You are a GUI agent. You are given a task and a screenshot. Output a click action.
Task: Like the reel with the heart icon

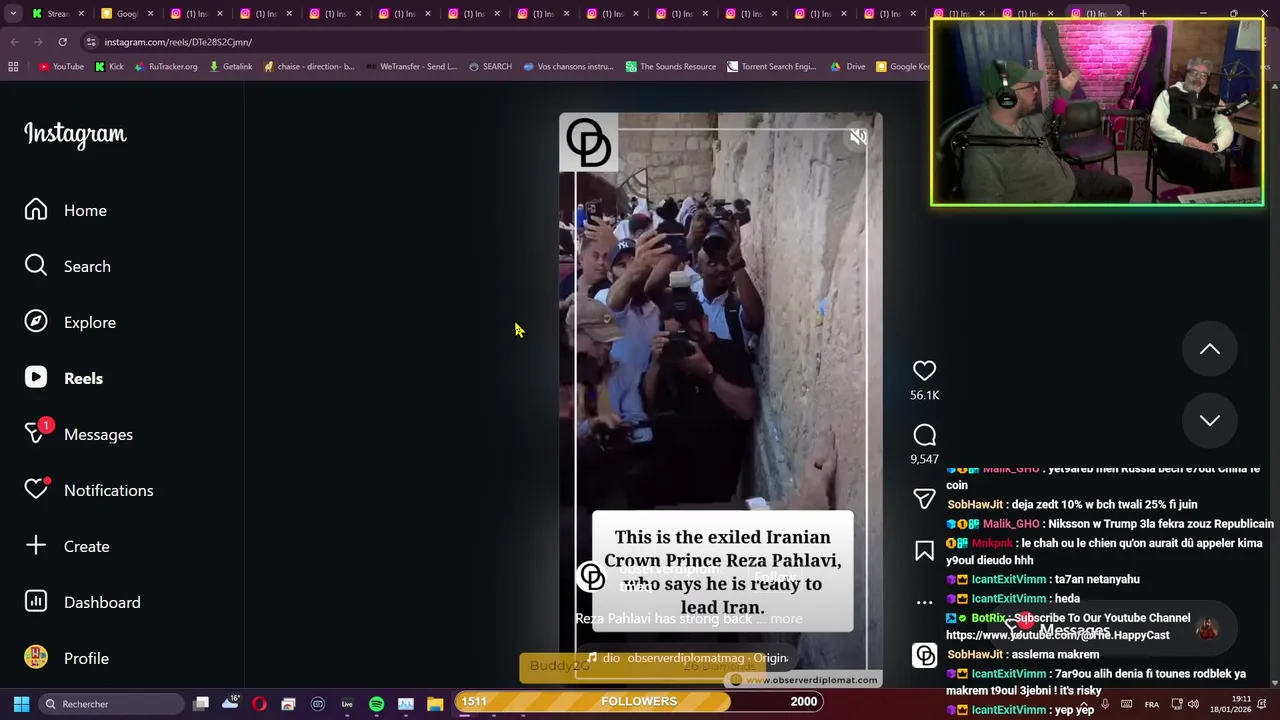[x=924, y=371]
